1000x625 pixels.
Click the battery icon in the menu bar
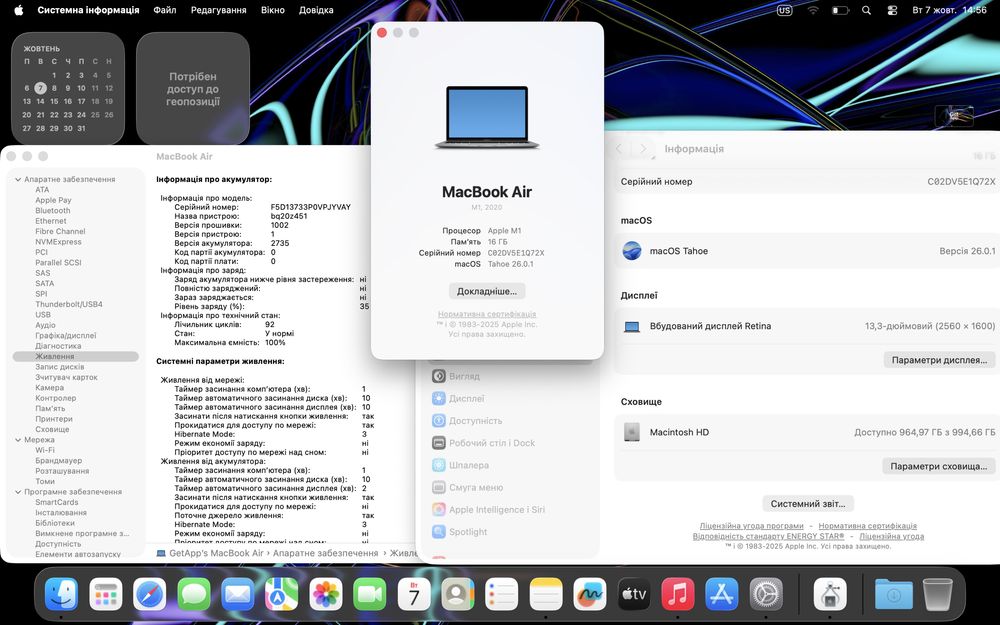click(840, 10)
